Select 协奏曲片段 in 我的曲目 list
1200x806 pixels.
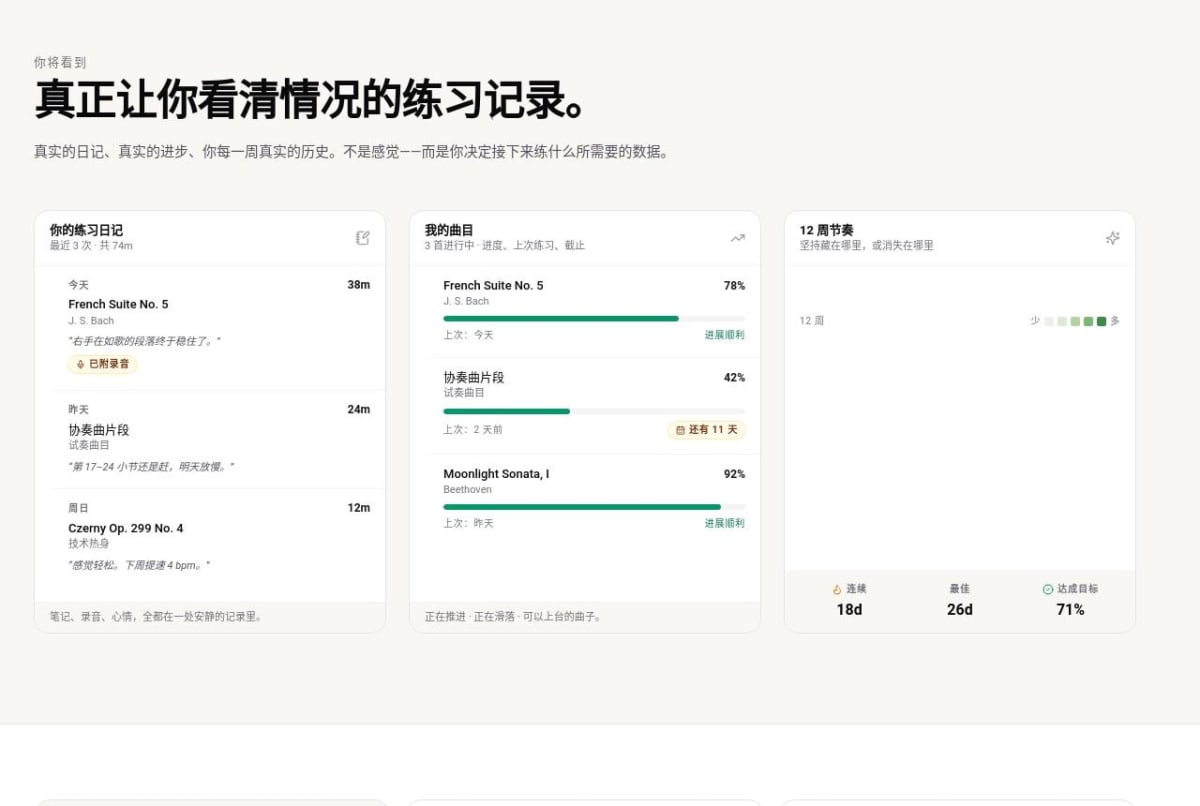474,378
